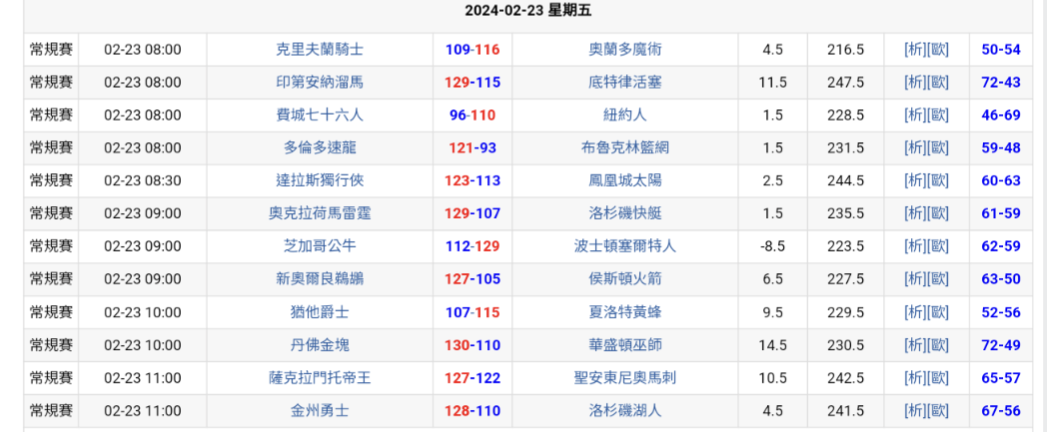Select total value 235.5
1047x432 pixels.
pos(845,213)
